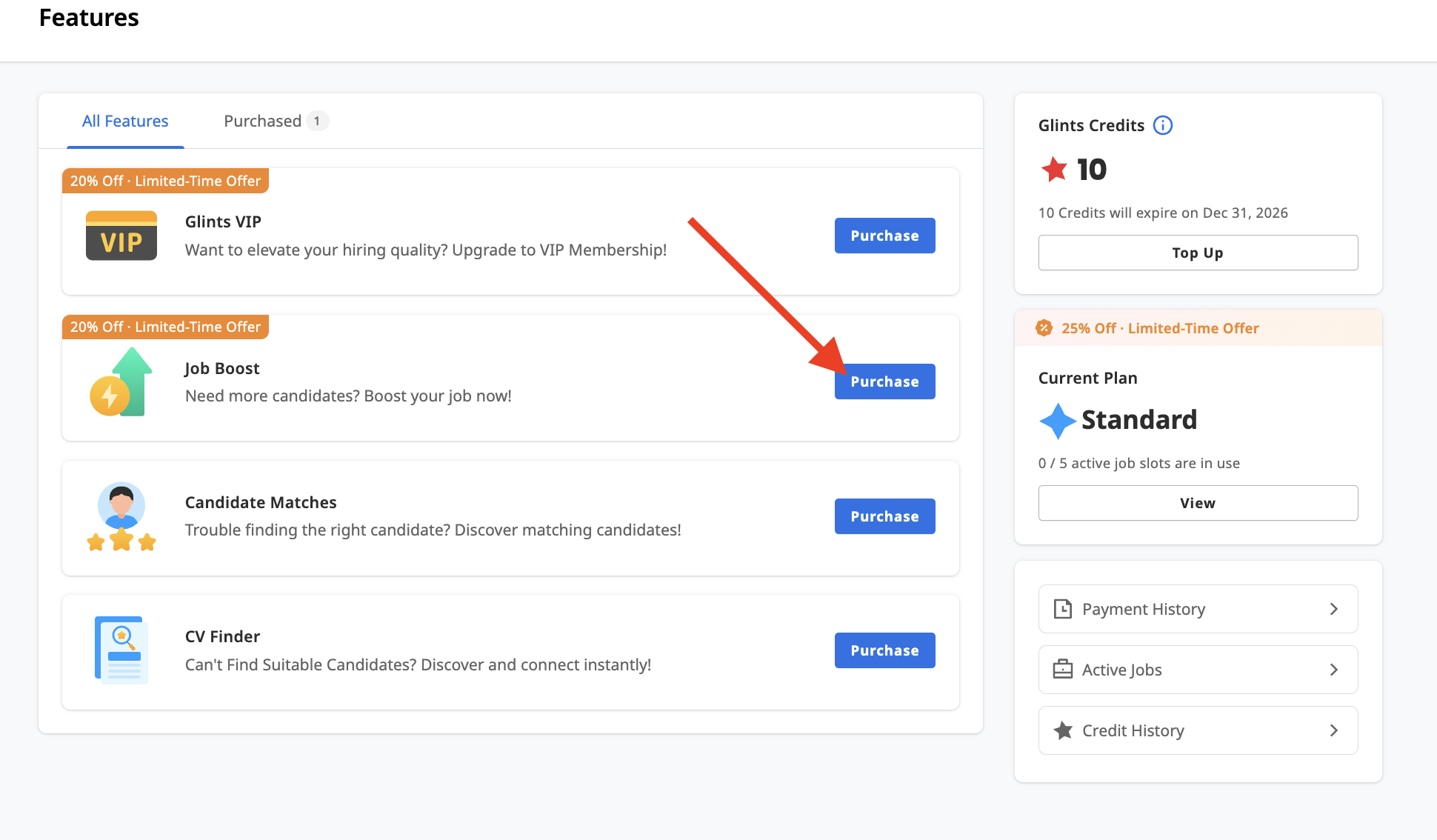Image resolution: width=1437 pixels, height=840 pixels.
Task: Purchase the CV Finder feature
Action: (884, 650)
